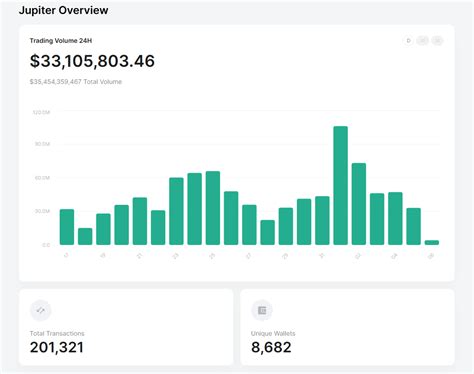Click the Total Transactions arrows icon
This screenshot has width=474, height=374.
40,310
